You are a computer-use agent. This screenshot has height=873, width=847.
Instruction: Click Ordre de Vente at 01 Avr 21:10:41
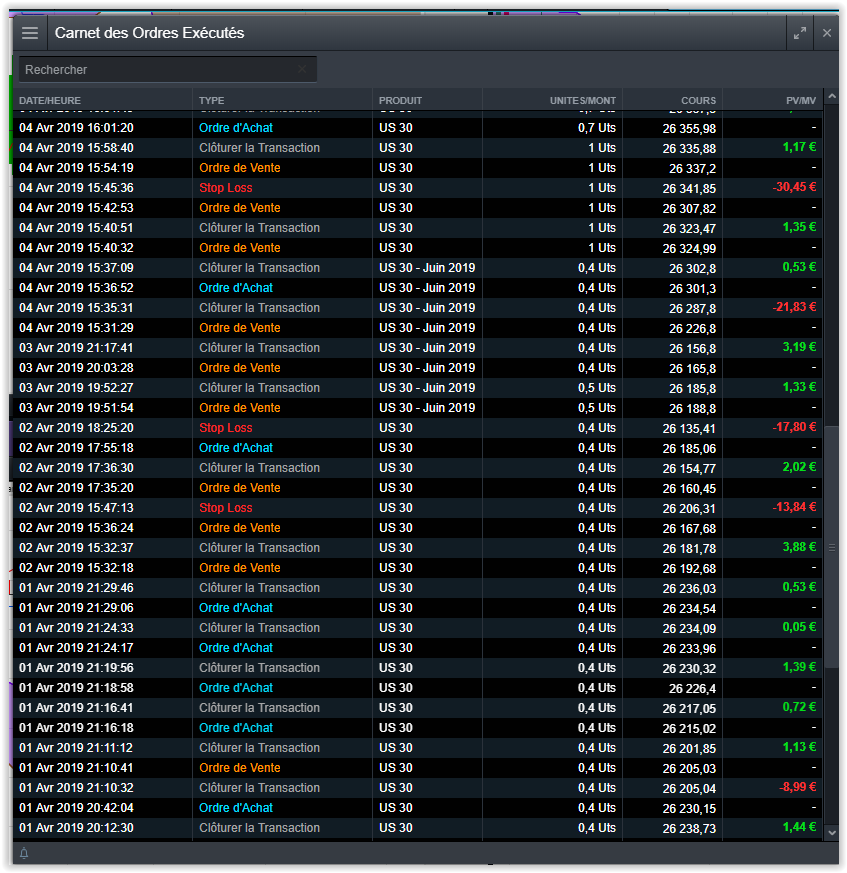[239, 768]
